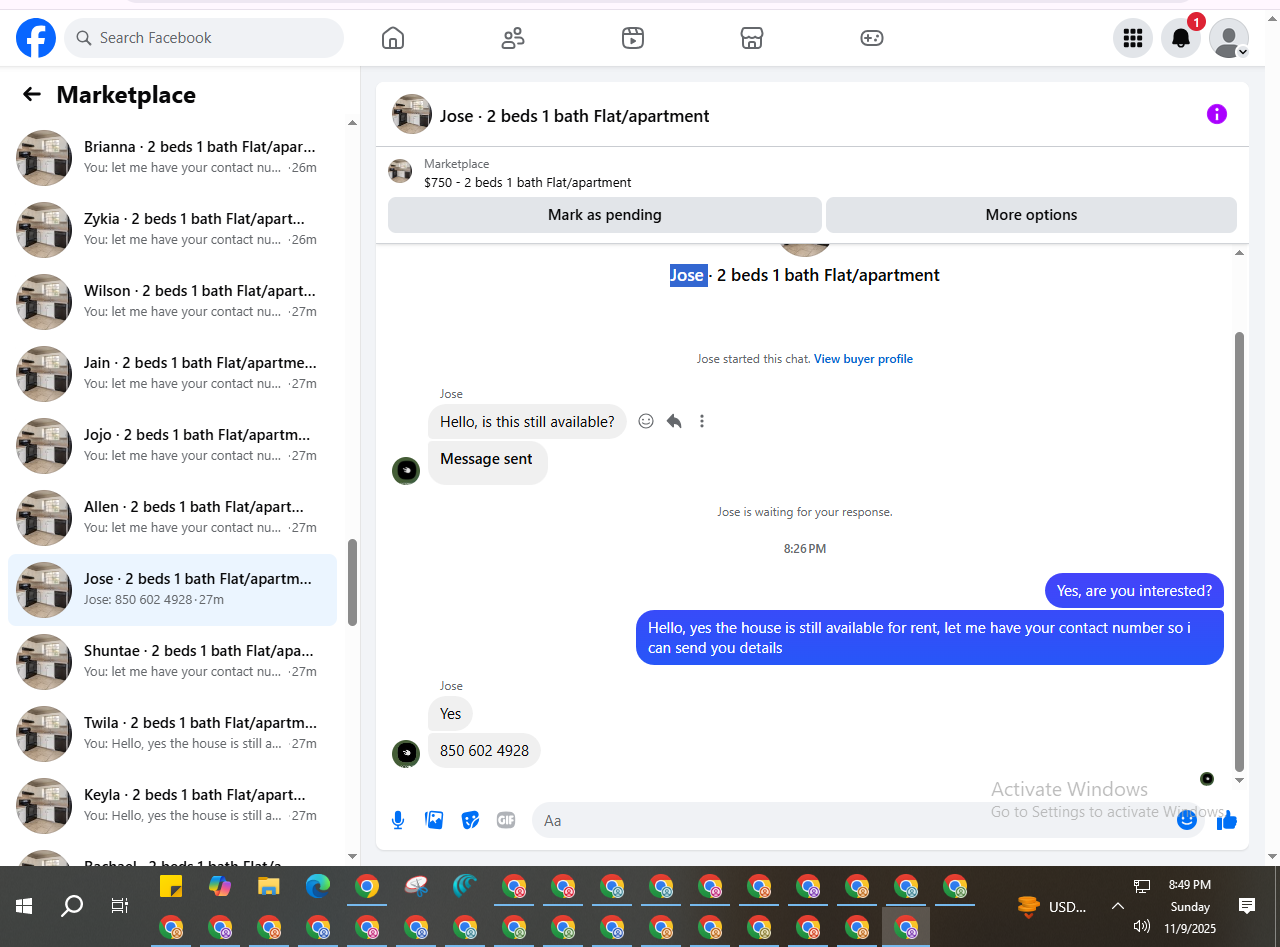
Task: Open Wilson's conversation
Action: click(x=172, y=302)
